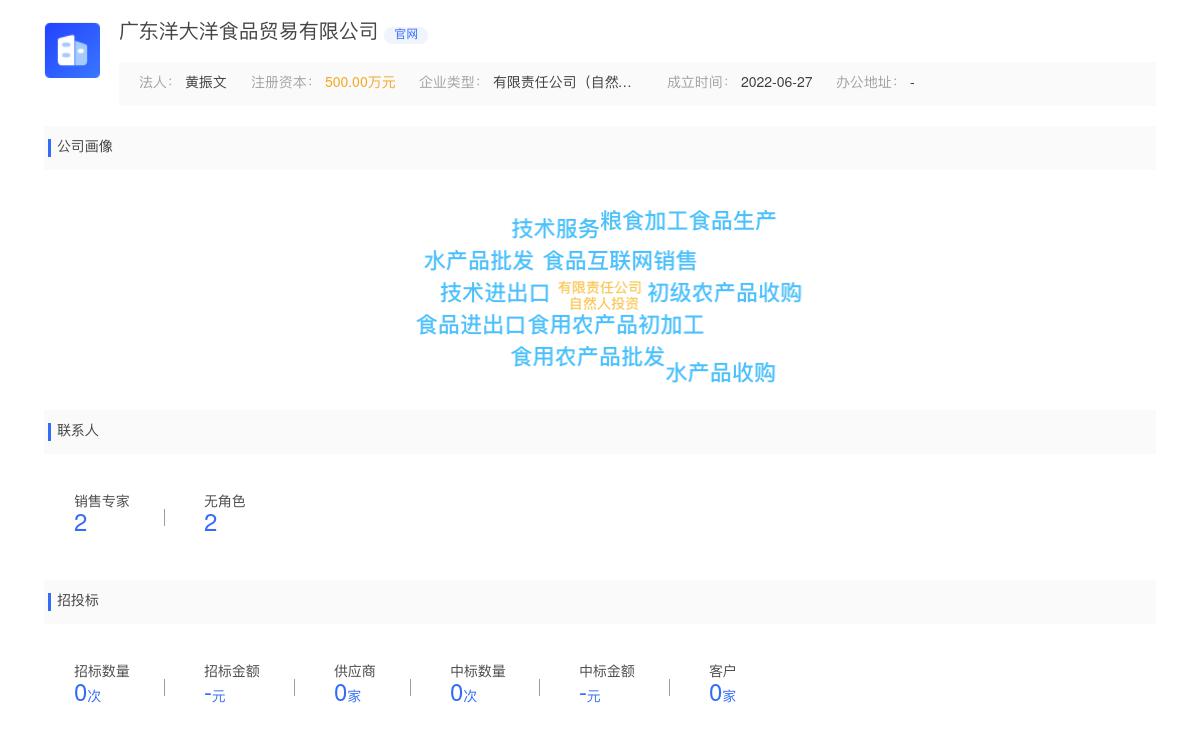Select the 食品互联网销售 tag
1200x752 pixels.
[621, 261]
